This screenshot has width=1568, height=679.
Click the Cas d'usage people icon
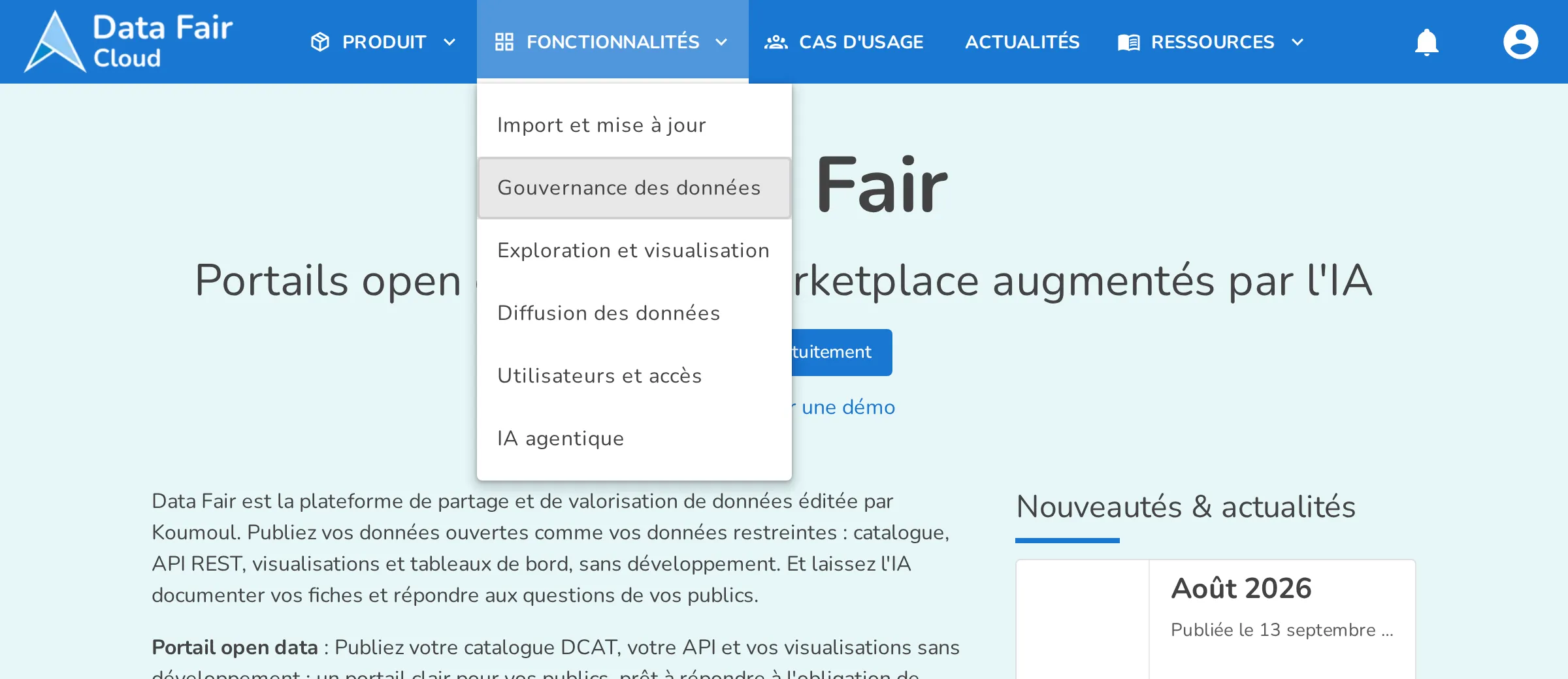pos(776,42)
